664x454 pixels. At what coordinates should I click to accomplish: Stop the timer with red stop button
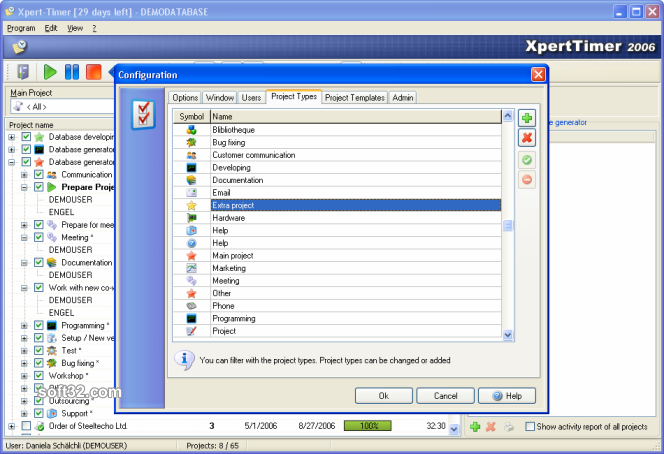point(93,72)
